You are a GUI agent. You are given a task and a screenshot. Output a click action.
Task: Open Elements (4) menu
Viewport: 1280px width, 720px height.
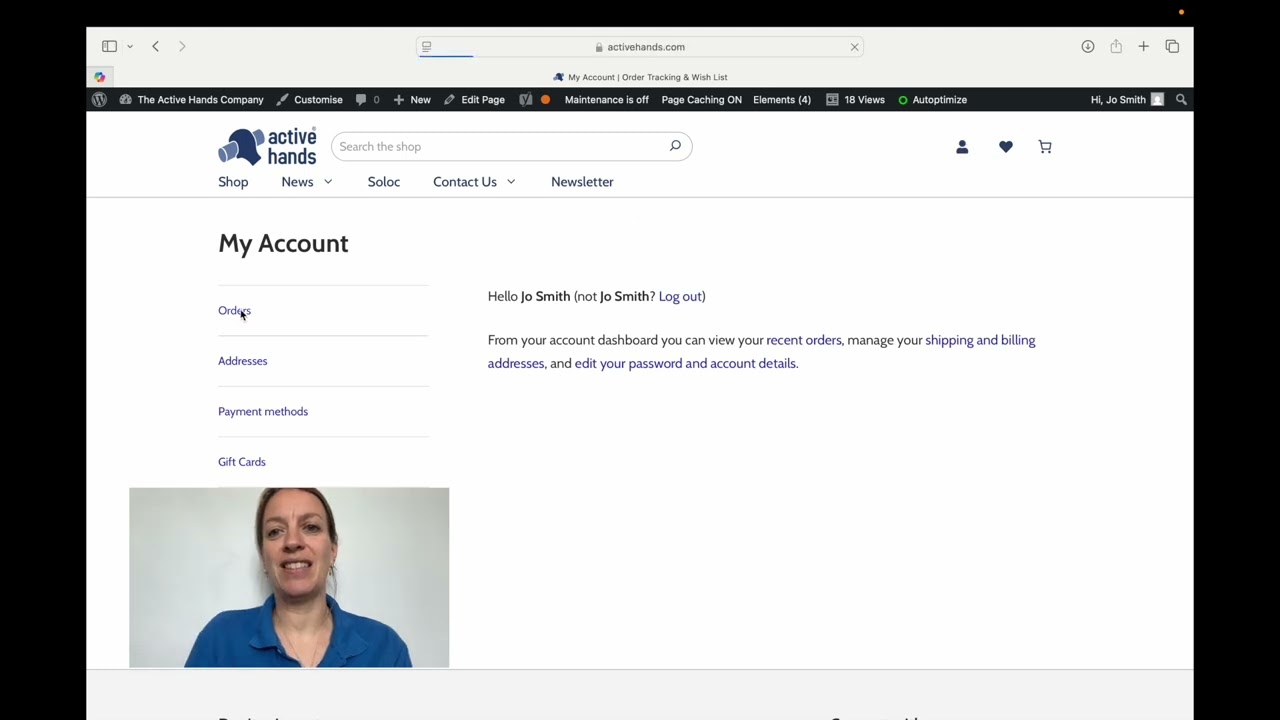point(782,100)
